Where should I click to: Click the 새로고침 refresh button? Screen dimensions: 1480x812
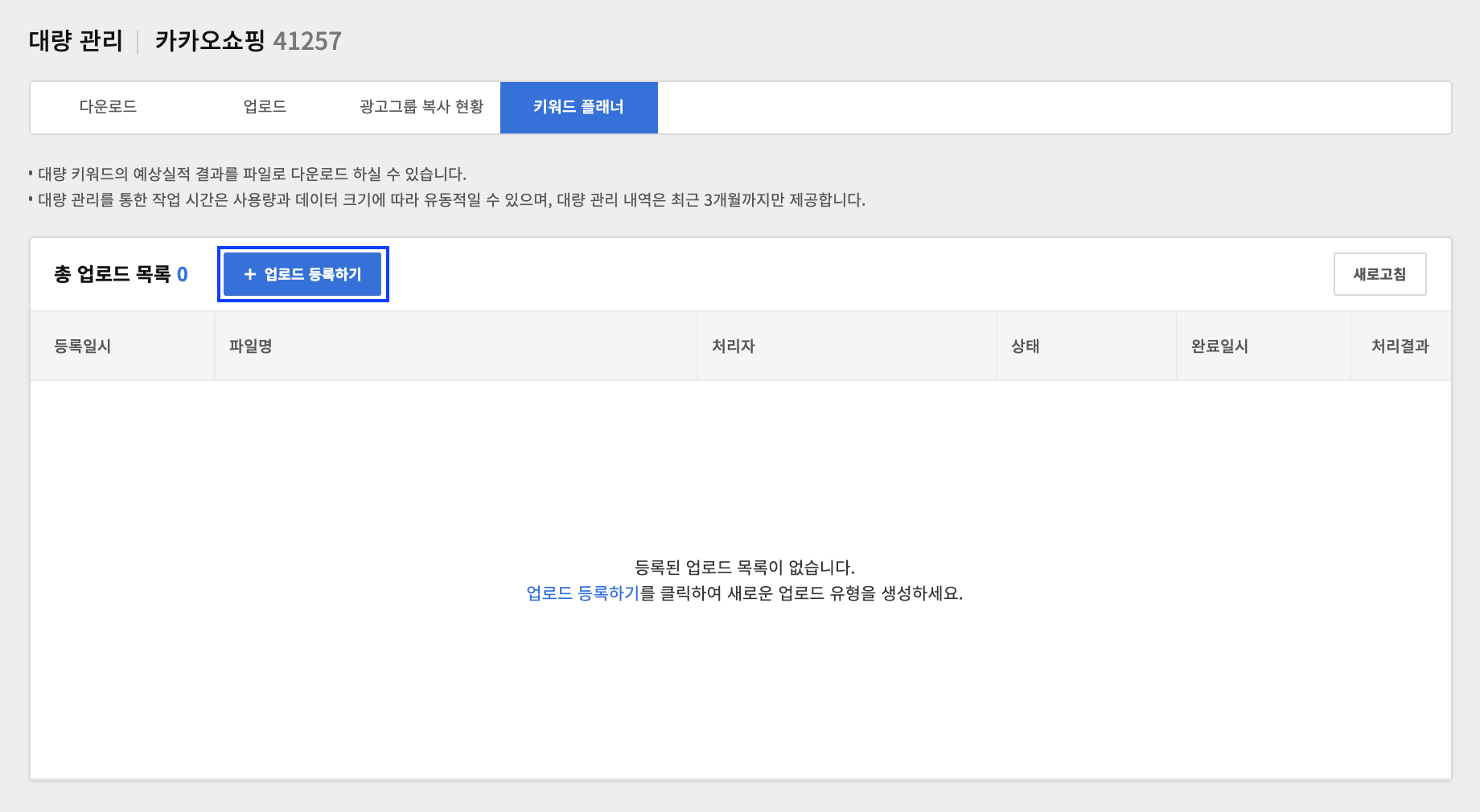pos(1379,274)
